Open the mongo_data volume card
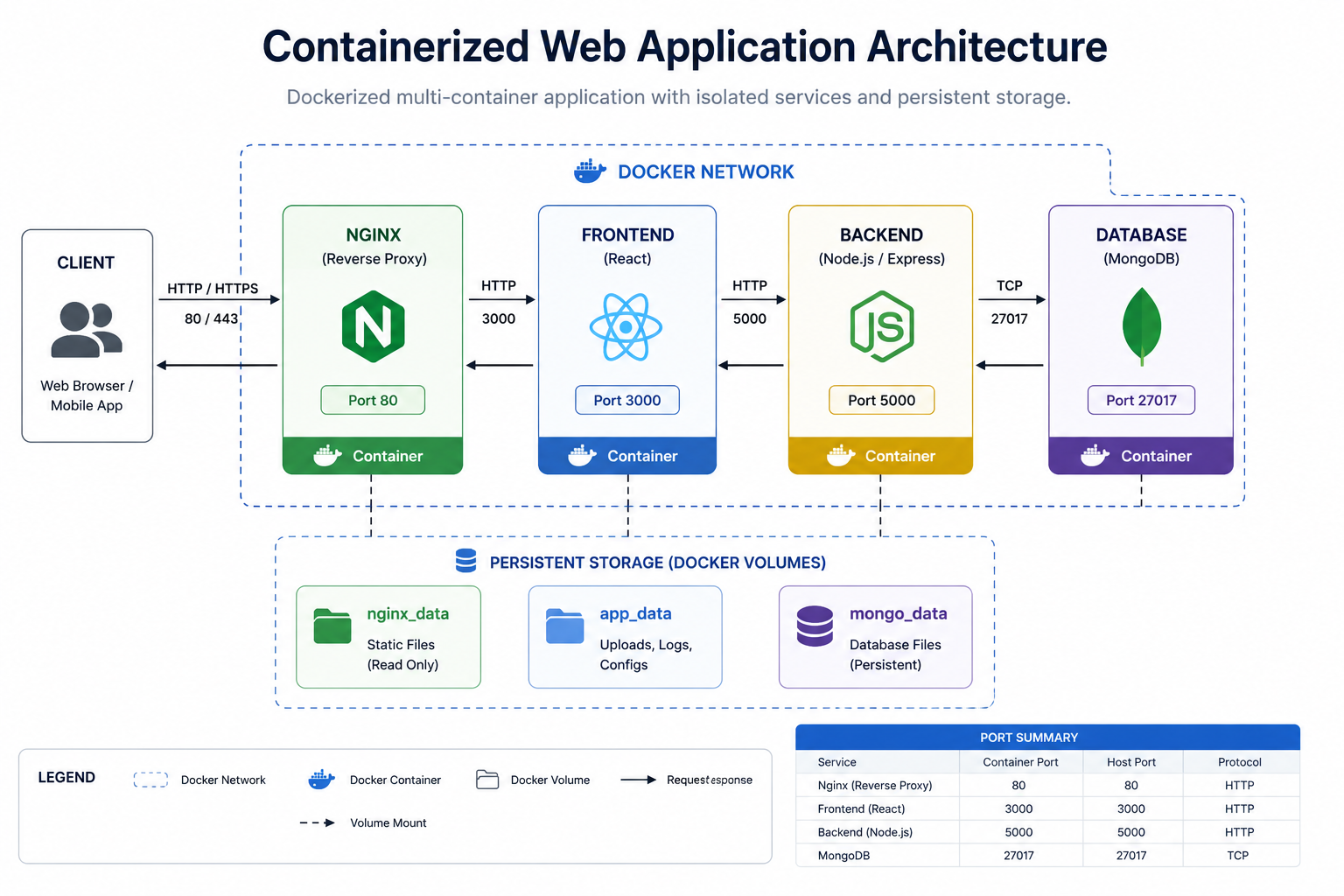The height and width of the screenshot is (896, 1344). tap(876, 637)
